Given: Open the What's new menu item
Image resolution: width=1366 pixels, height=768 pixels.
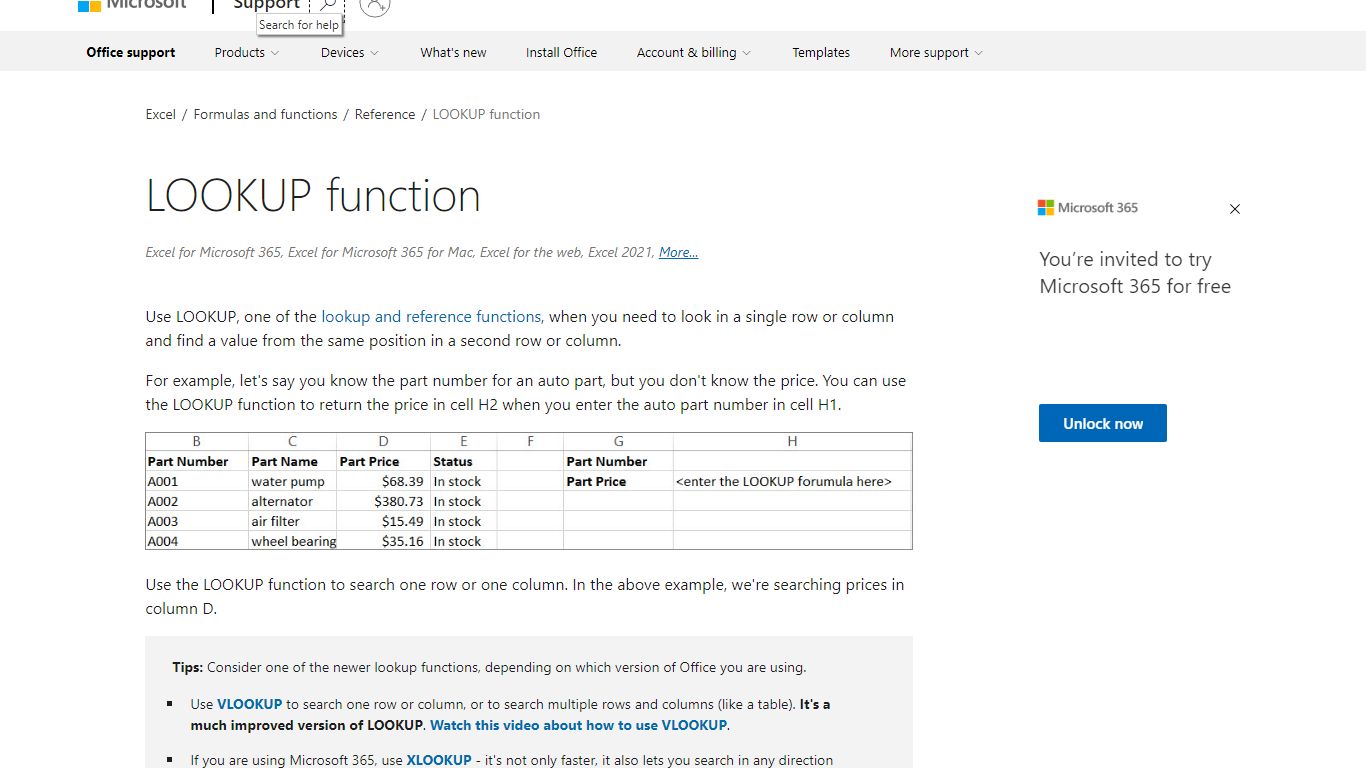Looking at the screenshot, I should click(453, 52).
